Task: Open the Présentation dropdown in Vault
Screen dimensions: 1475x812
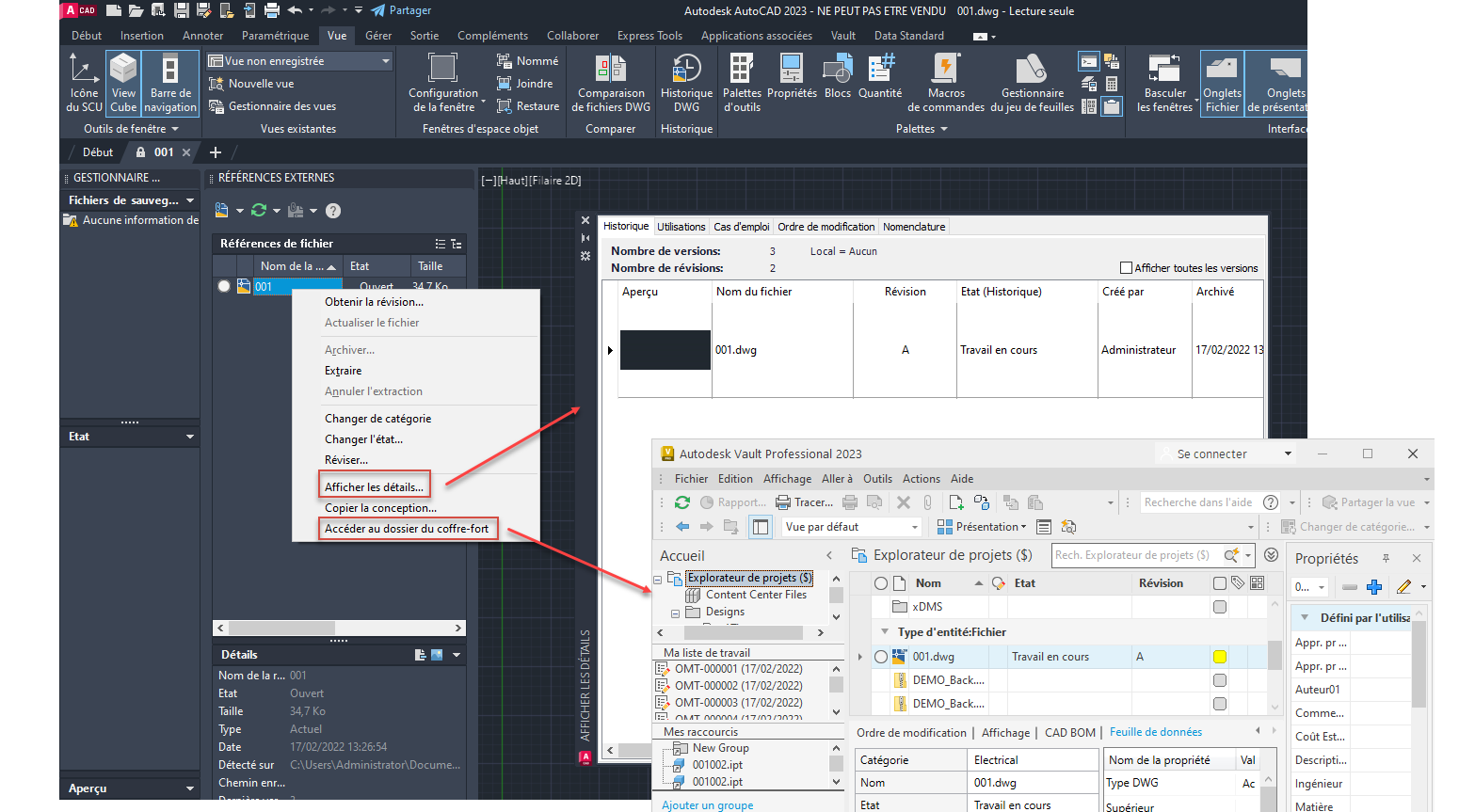Action: 982,527
